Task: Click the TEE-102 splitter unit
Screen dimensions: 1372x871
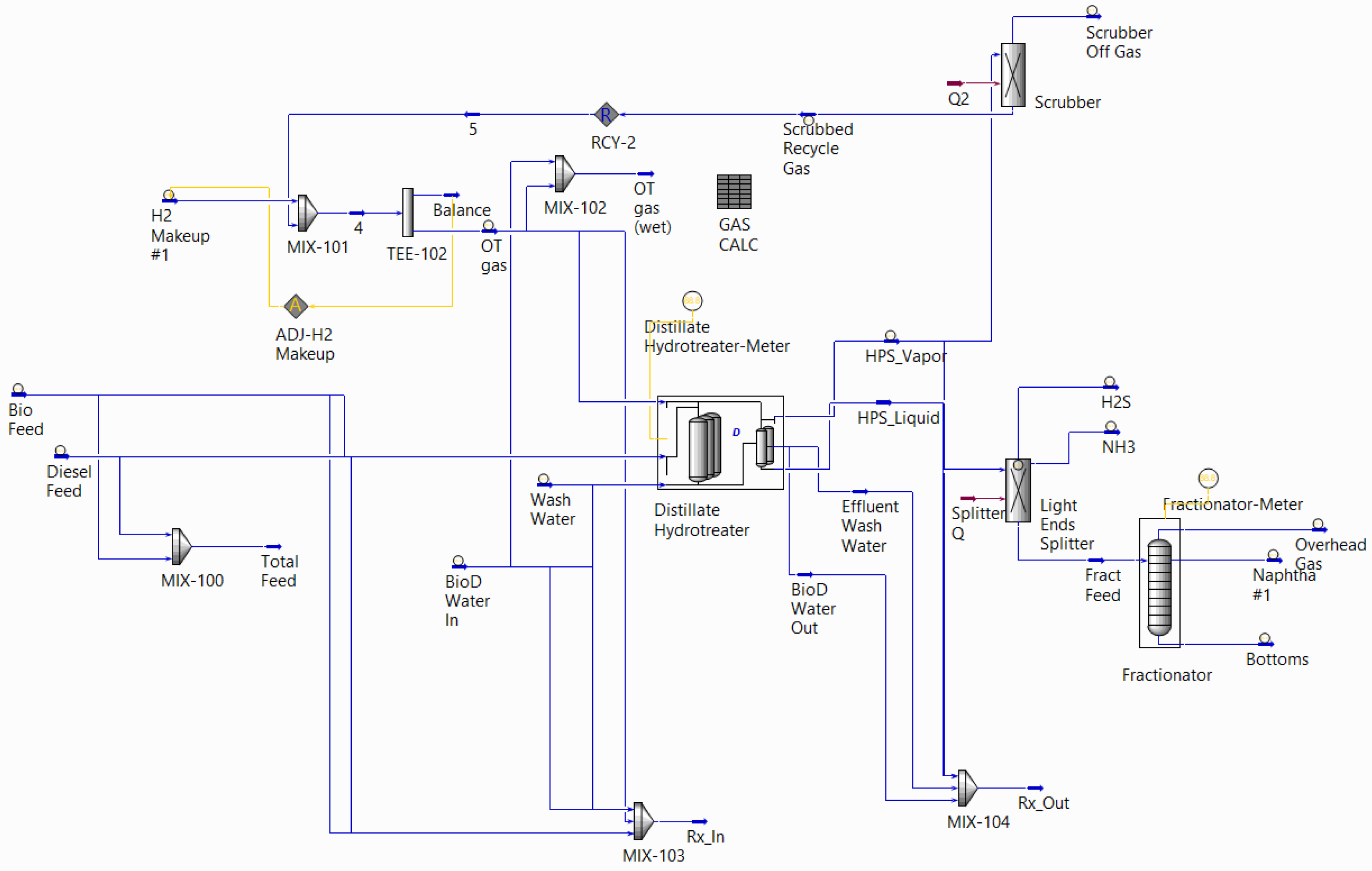Action: (407, 212)
